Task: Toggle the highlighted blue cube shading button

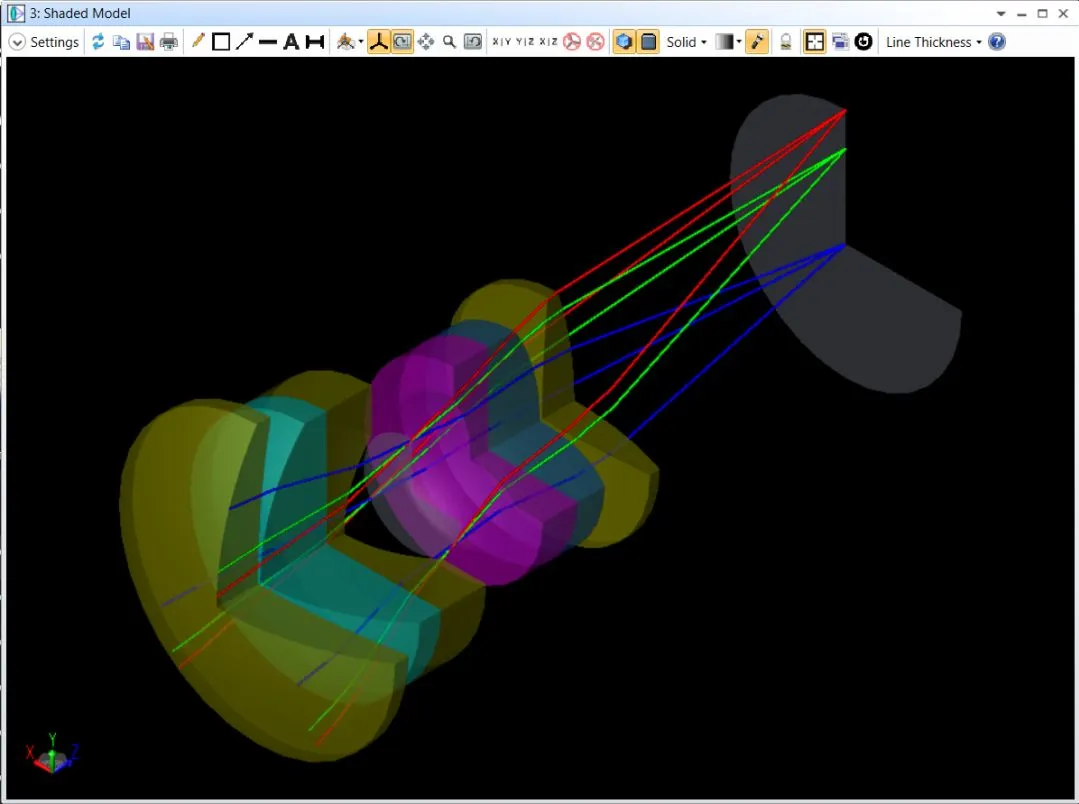Action: (x=623, y=42)
